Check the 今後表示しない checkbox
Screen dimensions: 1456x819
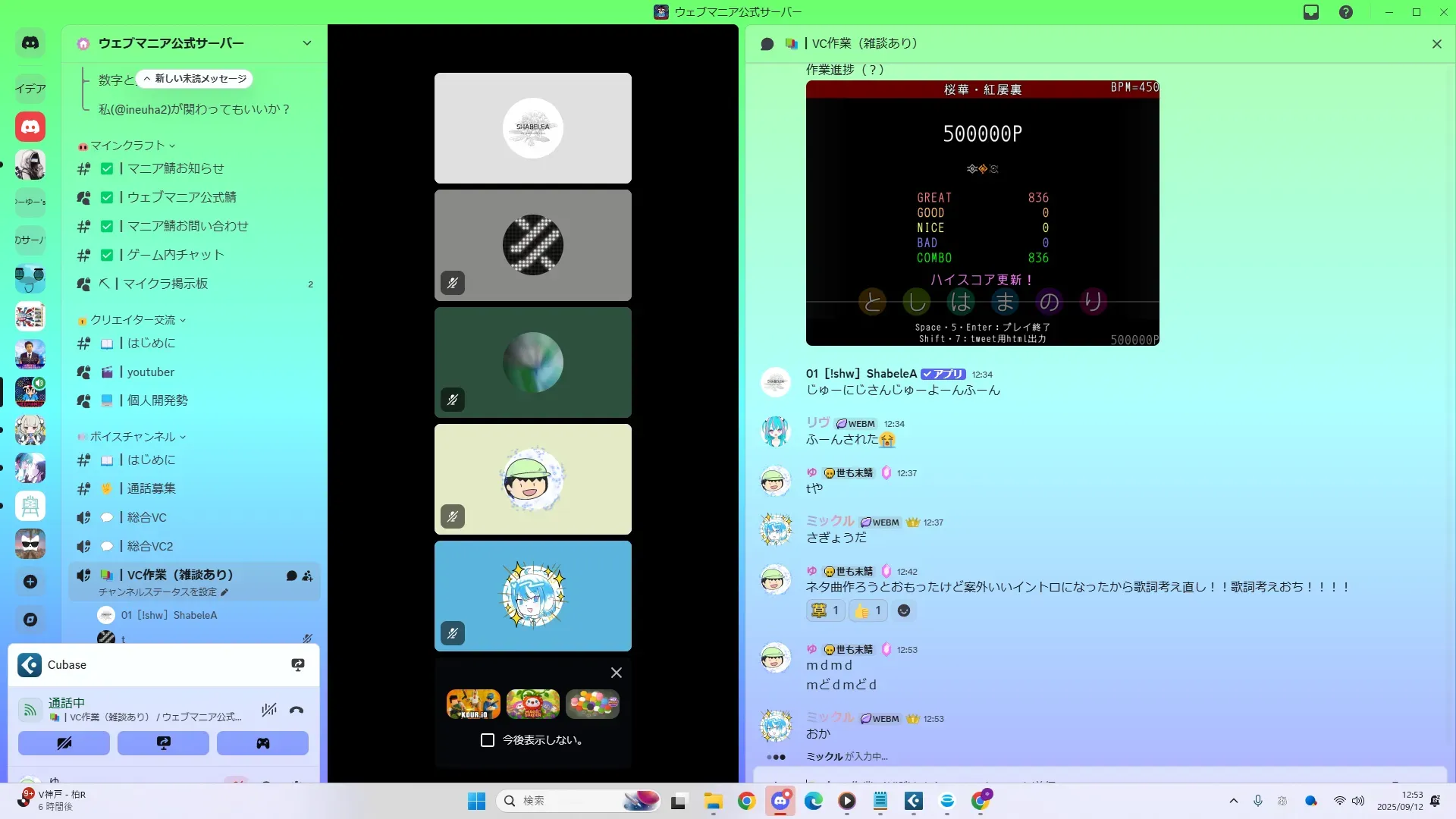tap(488, 740)
